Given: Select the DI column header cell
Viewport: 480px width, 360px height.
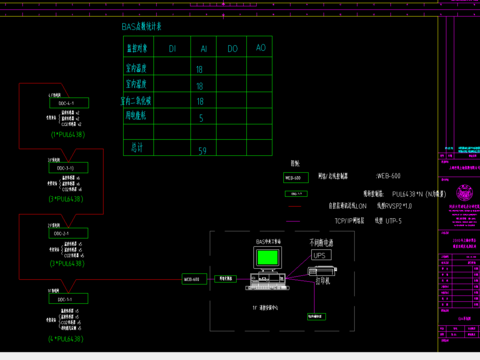Looking at the screenshot, I should coord(172,47).
